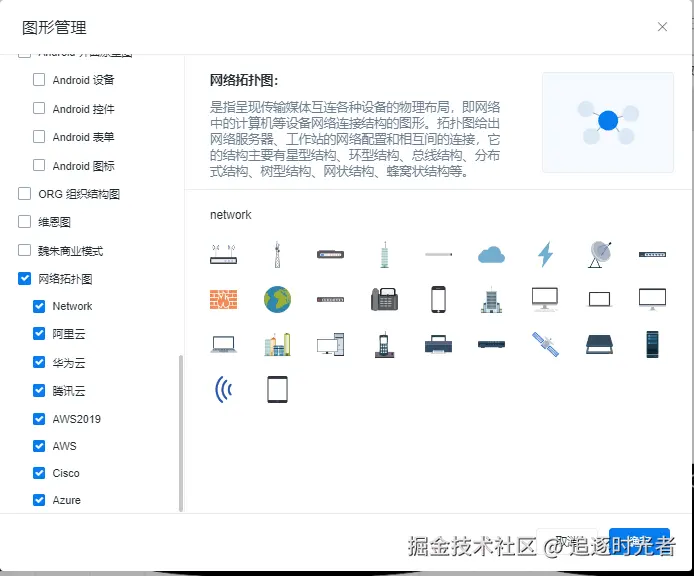Select the radio tower icon

(277, 255)
